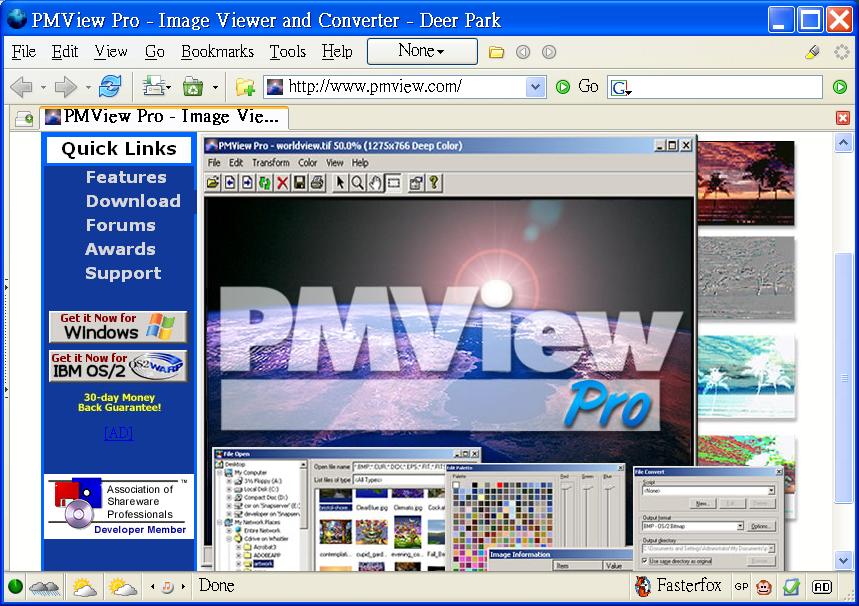This screenshot has height=606, width=859.
Task: Click the Fasterfox fox icon
Action: 643,586
